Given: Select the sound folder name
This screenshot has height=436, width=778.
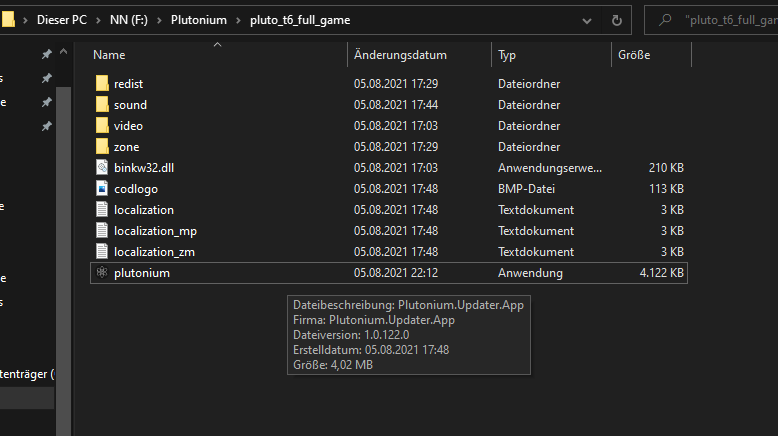Looking at the screenshot, I should tap(130, 105).
